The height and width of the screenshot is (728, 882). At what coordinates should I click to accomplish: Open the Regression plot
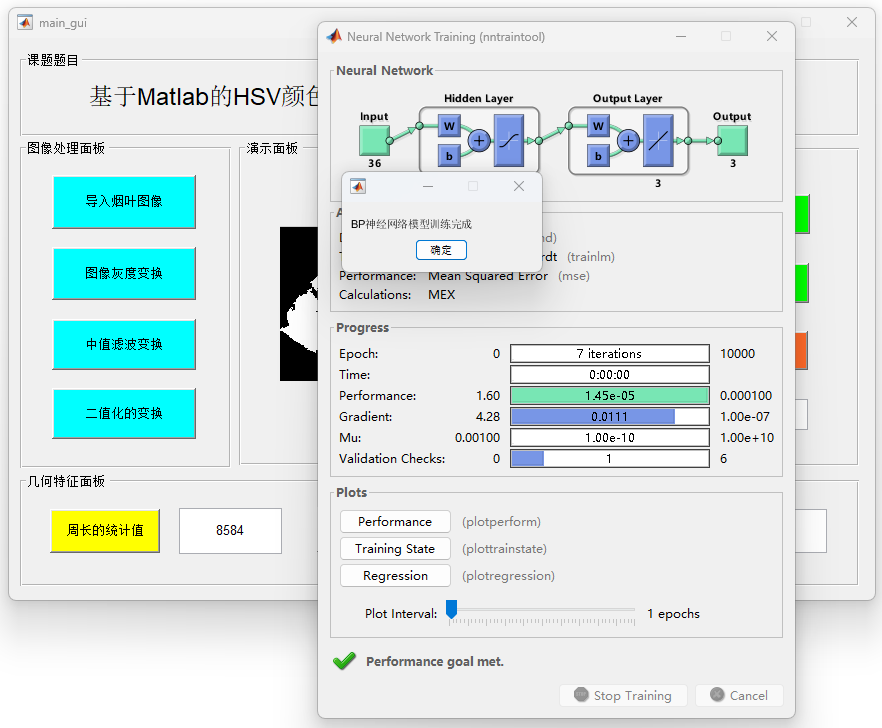395,576
